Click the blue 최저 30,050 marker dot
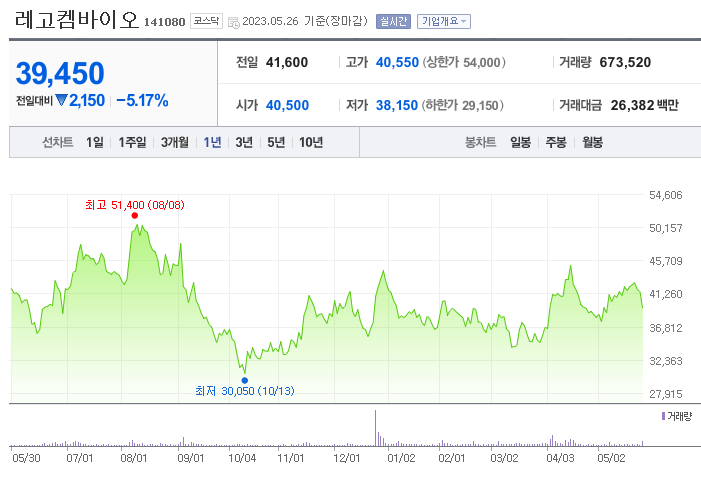Viewport: 701px width, 479px height. (245, 381)
